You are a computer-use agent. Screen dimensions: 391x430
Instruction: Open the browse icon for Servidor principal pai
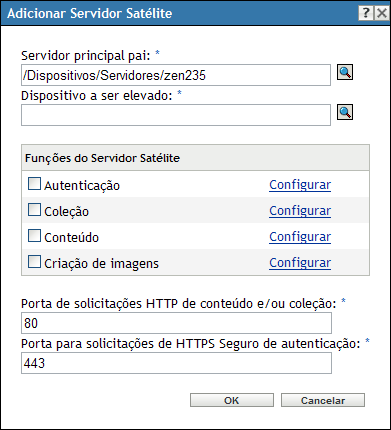[x=345, y=72]
